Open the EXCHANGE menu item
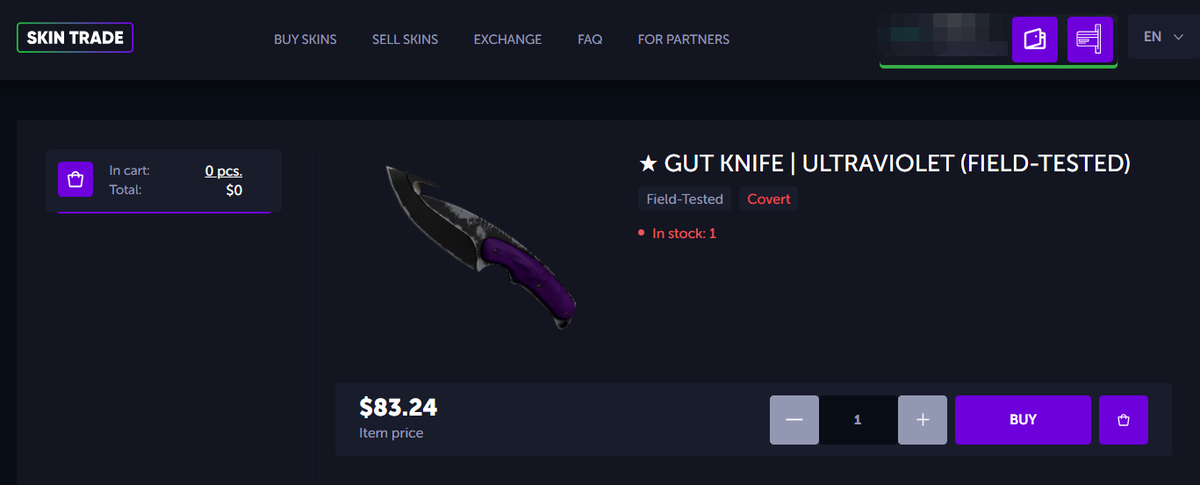1200x485 pixels. [508, 40]
